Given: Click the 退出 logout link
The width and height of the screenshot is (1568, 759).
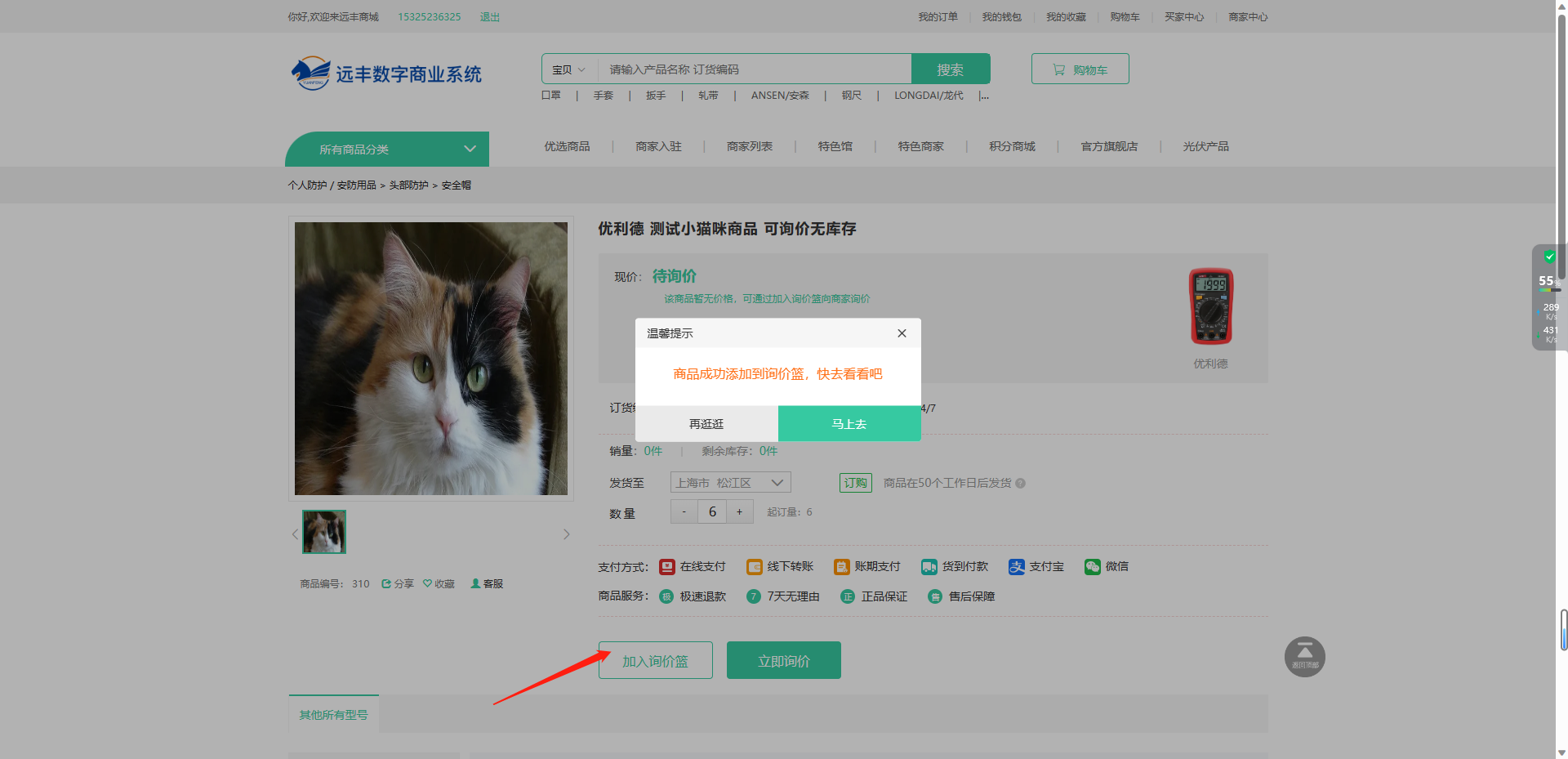Looking at the screenshot, I should coord(489,17).
